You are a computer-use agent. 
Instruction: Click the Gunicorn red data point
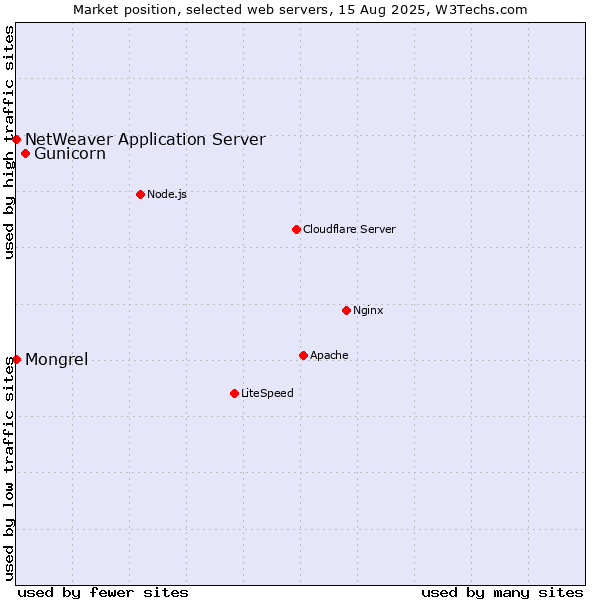[x=26, y=153]
